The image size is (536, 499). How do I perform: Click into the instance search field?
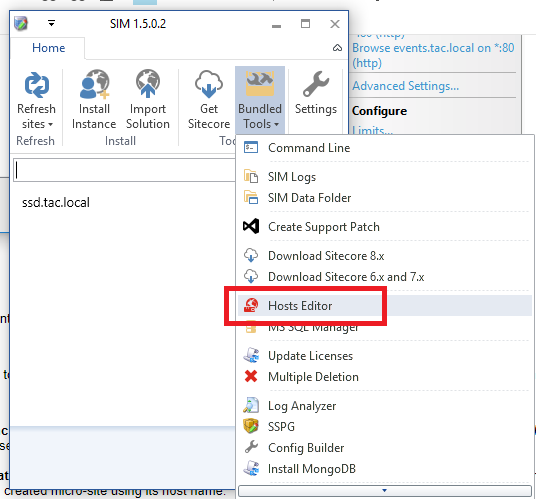click(x=124, y=170)
